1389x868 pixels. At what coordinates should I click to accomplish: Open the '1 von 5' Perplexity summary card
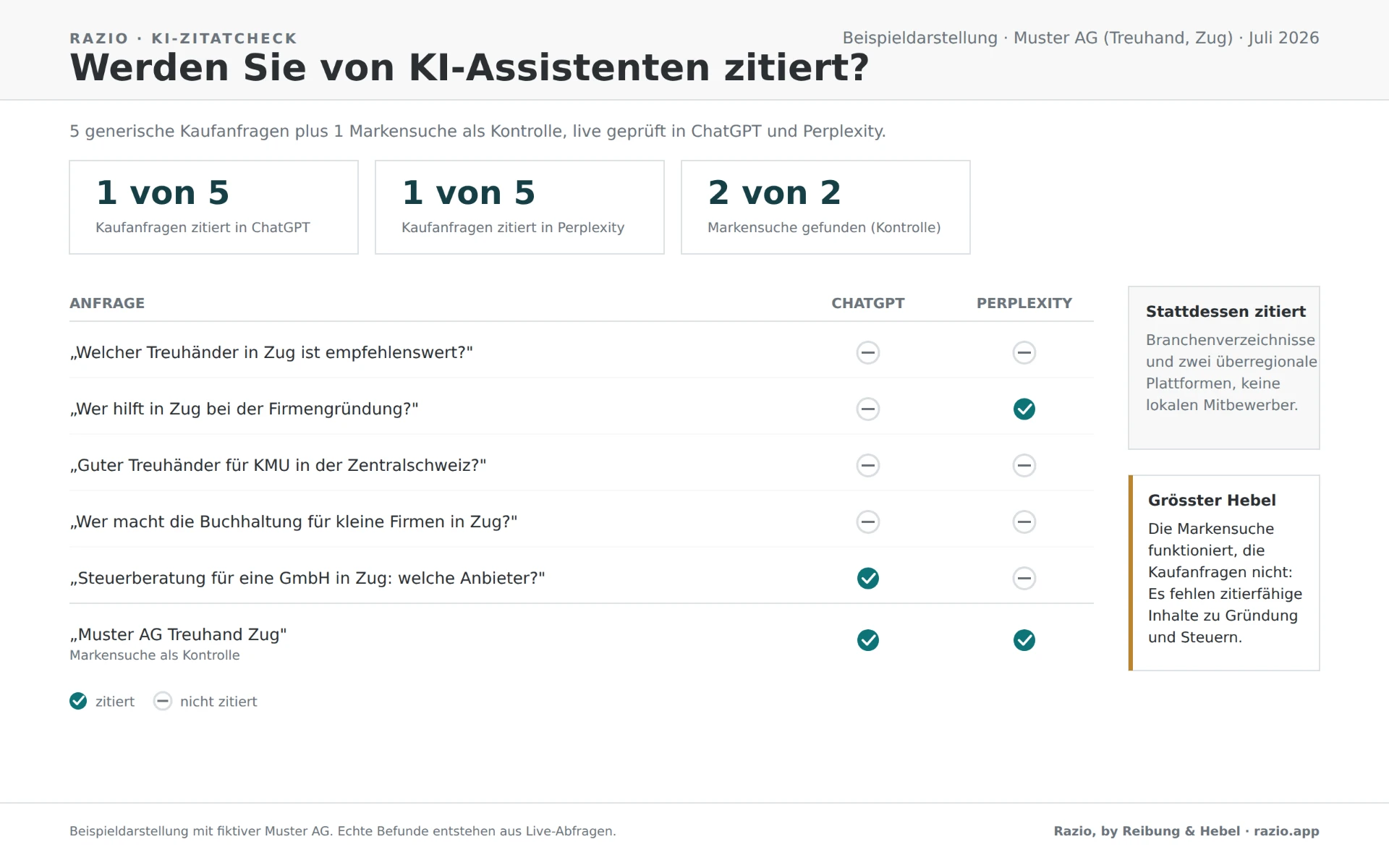coord(519,207)
